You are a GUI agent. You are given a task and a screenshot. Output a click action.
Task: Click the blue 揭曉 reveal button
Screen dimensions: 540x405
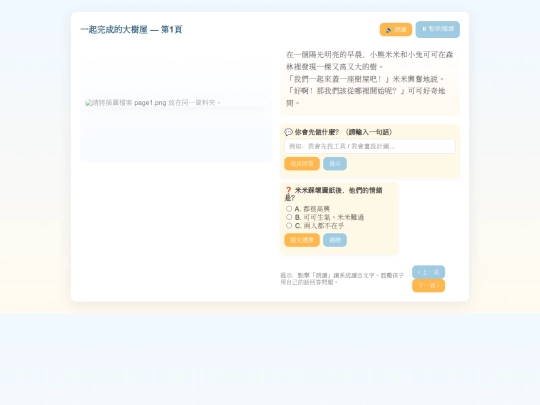[335, 240]
